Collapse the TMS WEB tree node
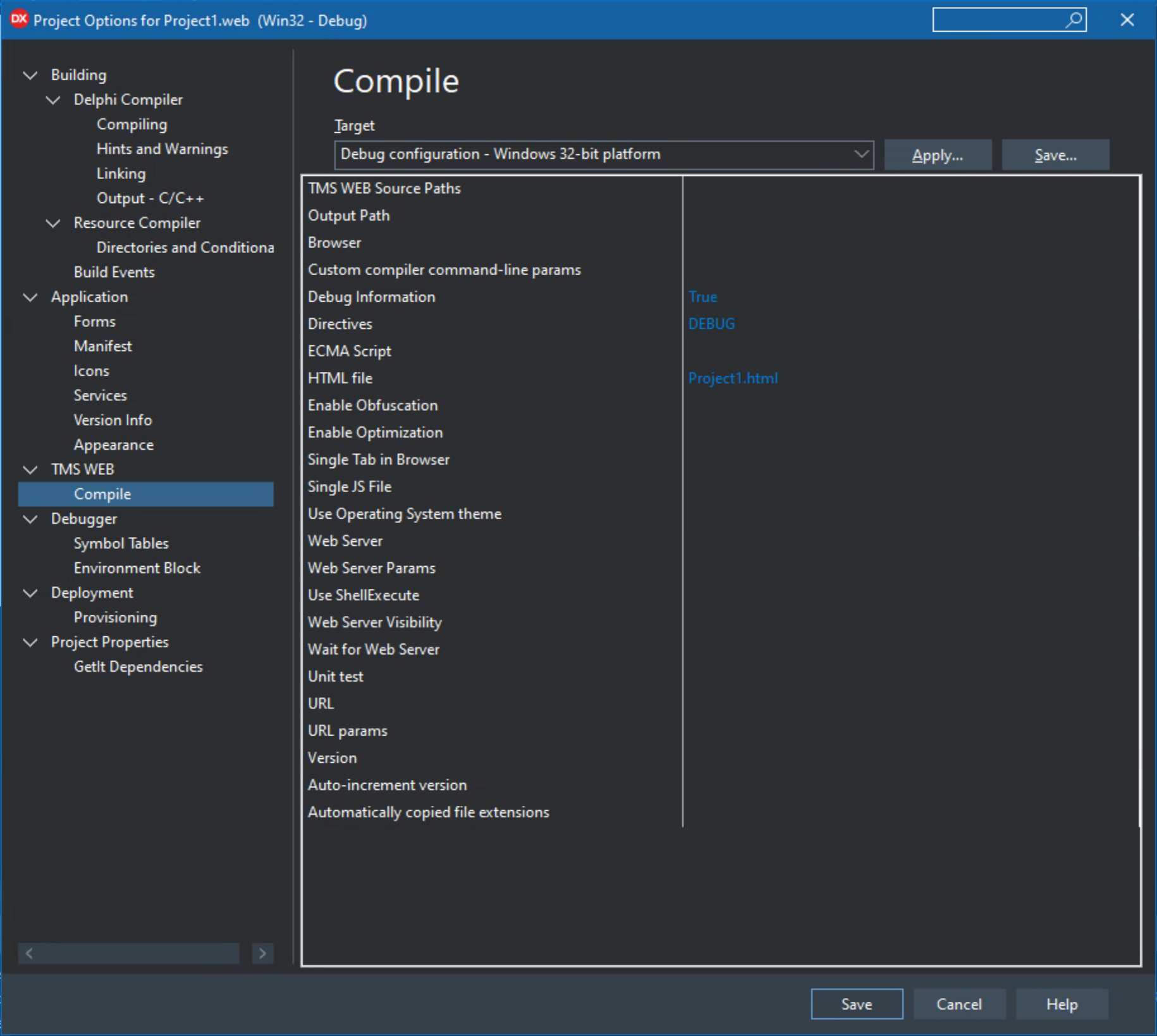The image size is (1157, 1036). click(30, 470)
